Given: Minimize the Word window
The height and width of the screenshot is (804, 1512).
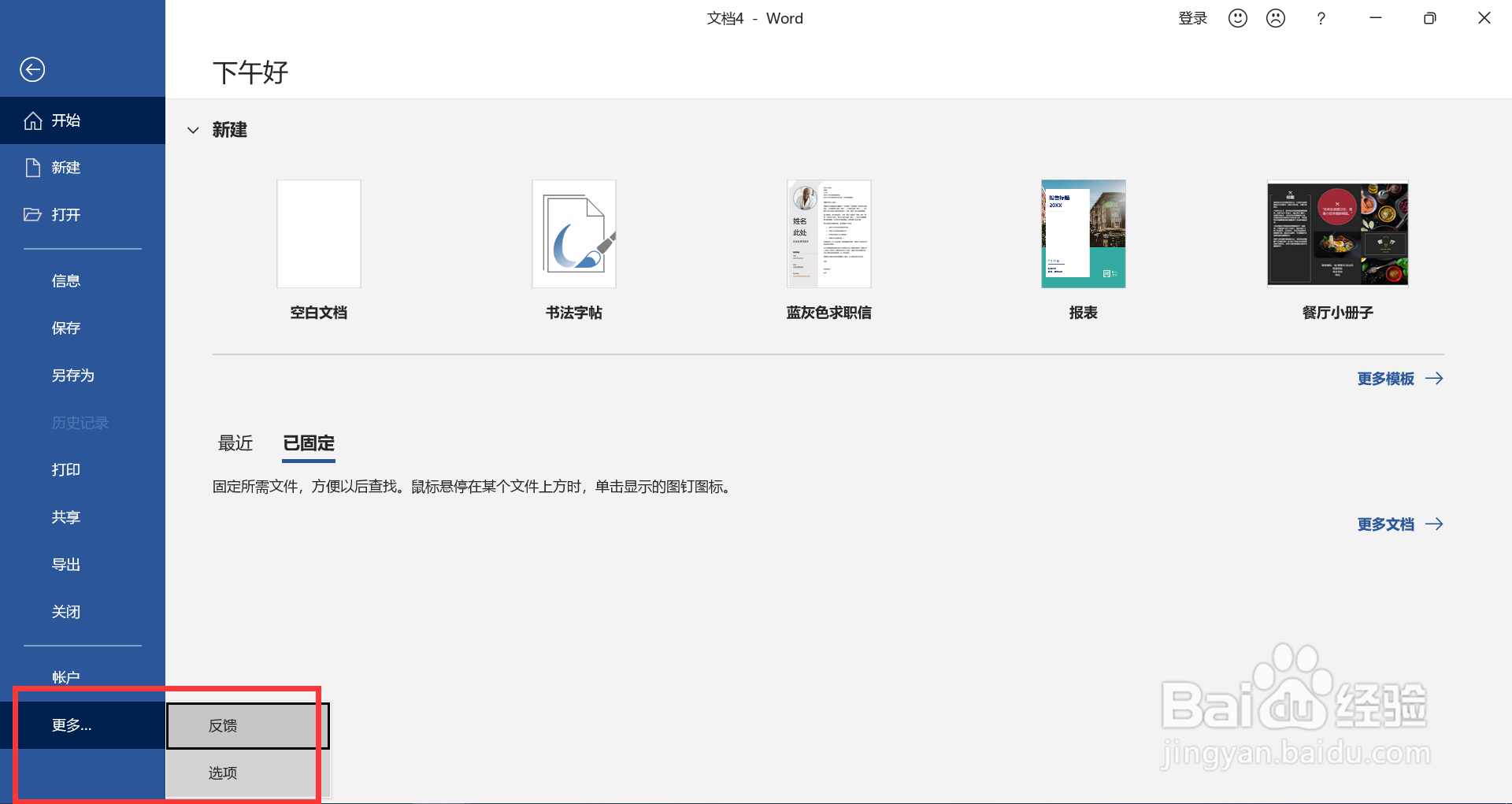Looking at the screenshot, I should (x=1376, y=18).
